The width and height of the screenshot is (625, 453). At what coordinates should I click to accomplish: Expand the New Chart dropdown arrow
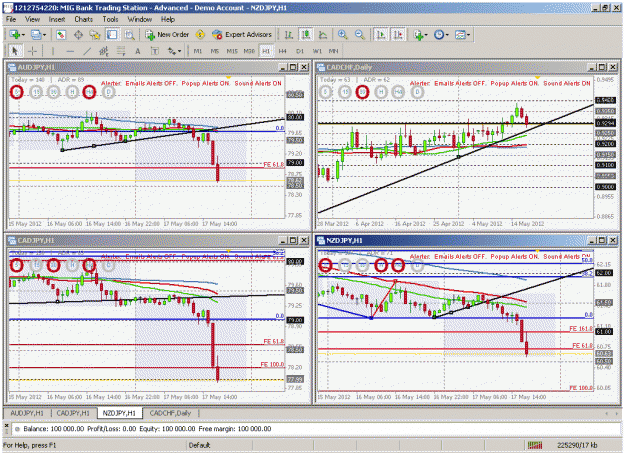(x=23, y=35)
